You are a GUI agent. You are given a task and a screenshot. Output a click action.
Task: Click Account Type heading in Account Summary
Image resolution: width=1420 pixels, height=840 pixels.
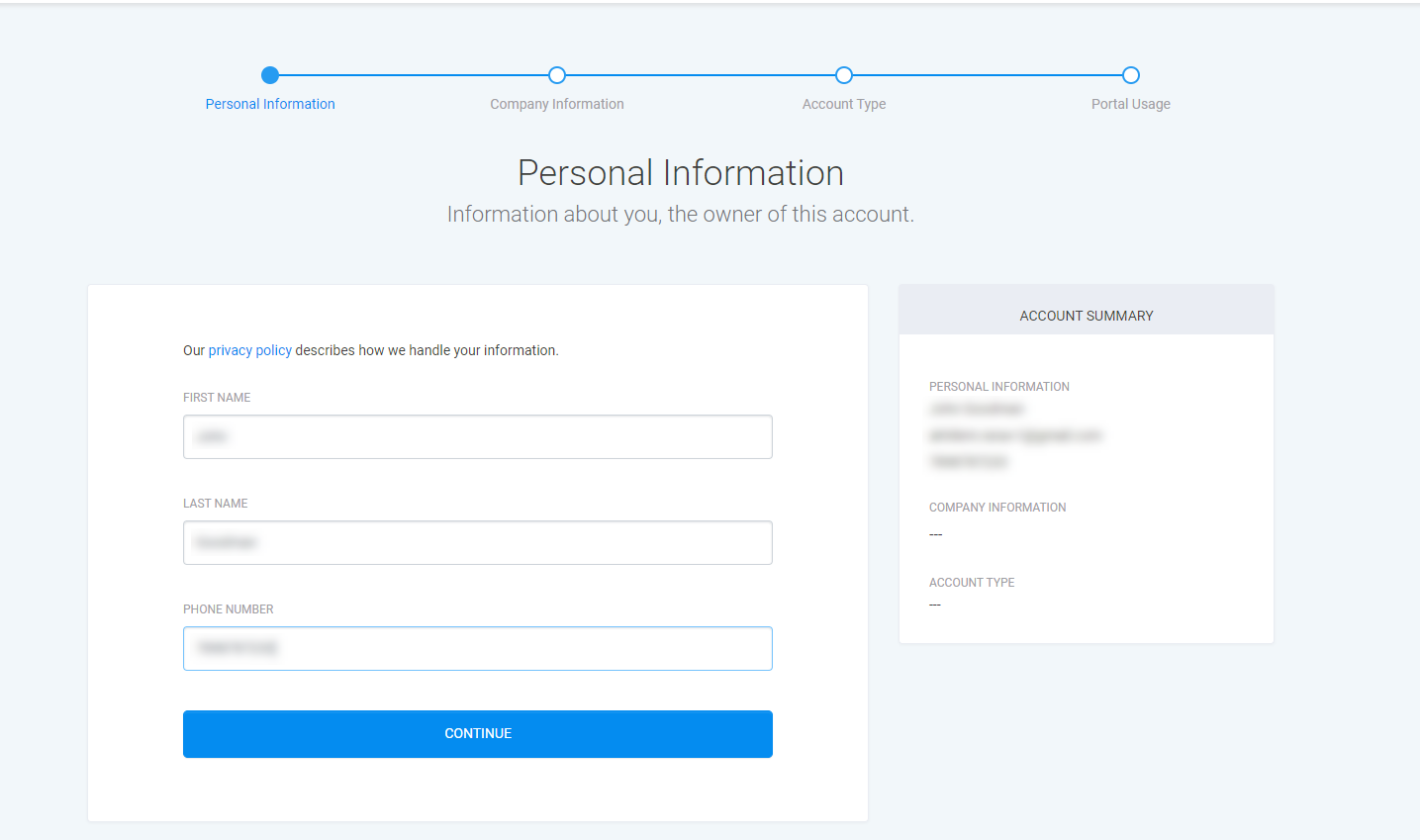[971, 583]
